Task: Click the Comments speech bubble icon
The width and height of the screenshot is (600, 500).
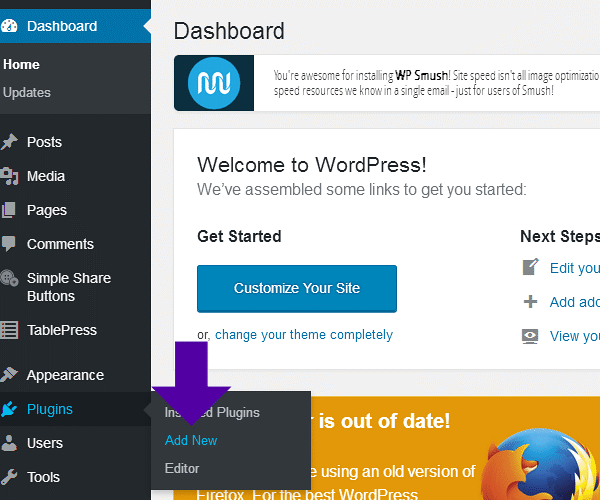Action: (8, 244)
